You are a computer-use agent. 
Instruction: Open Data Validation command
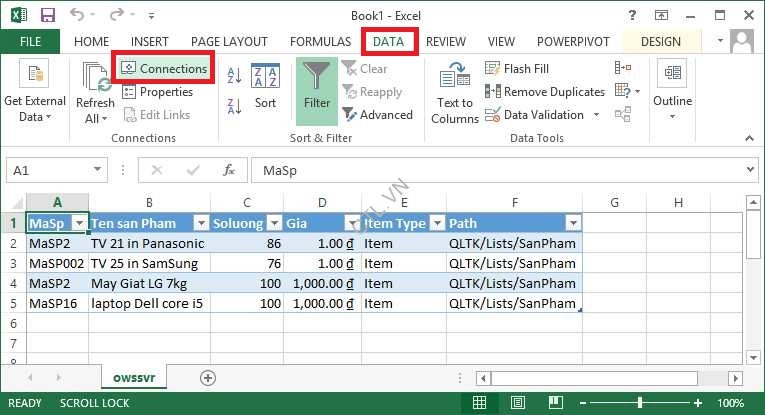click(x=534, y=115)
